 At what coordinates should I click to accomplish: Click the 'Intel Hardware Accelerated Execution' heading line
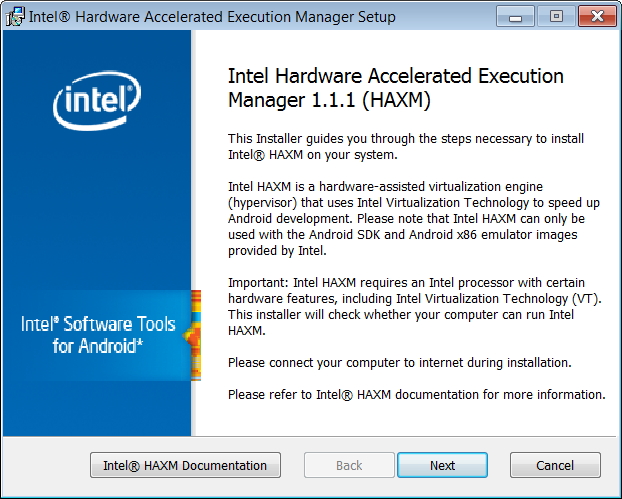[396, 76]
